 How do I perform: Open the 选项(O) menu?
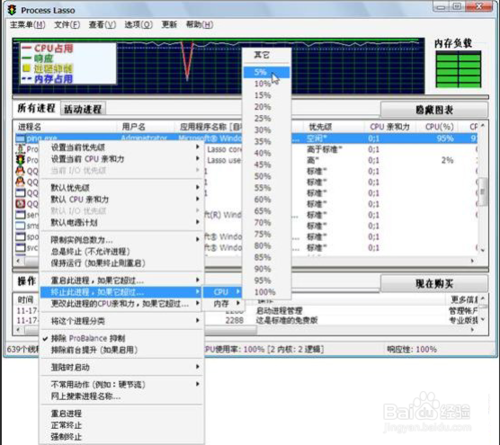[x=138, y=25]
